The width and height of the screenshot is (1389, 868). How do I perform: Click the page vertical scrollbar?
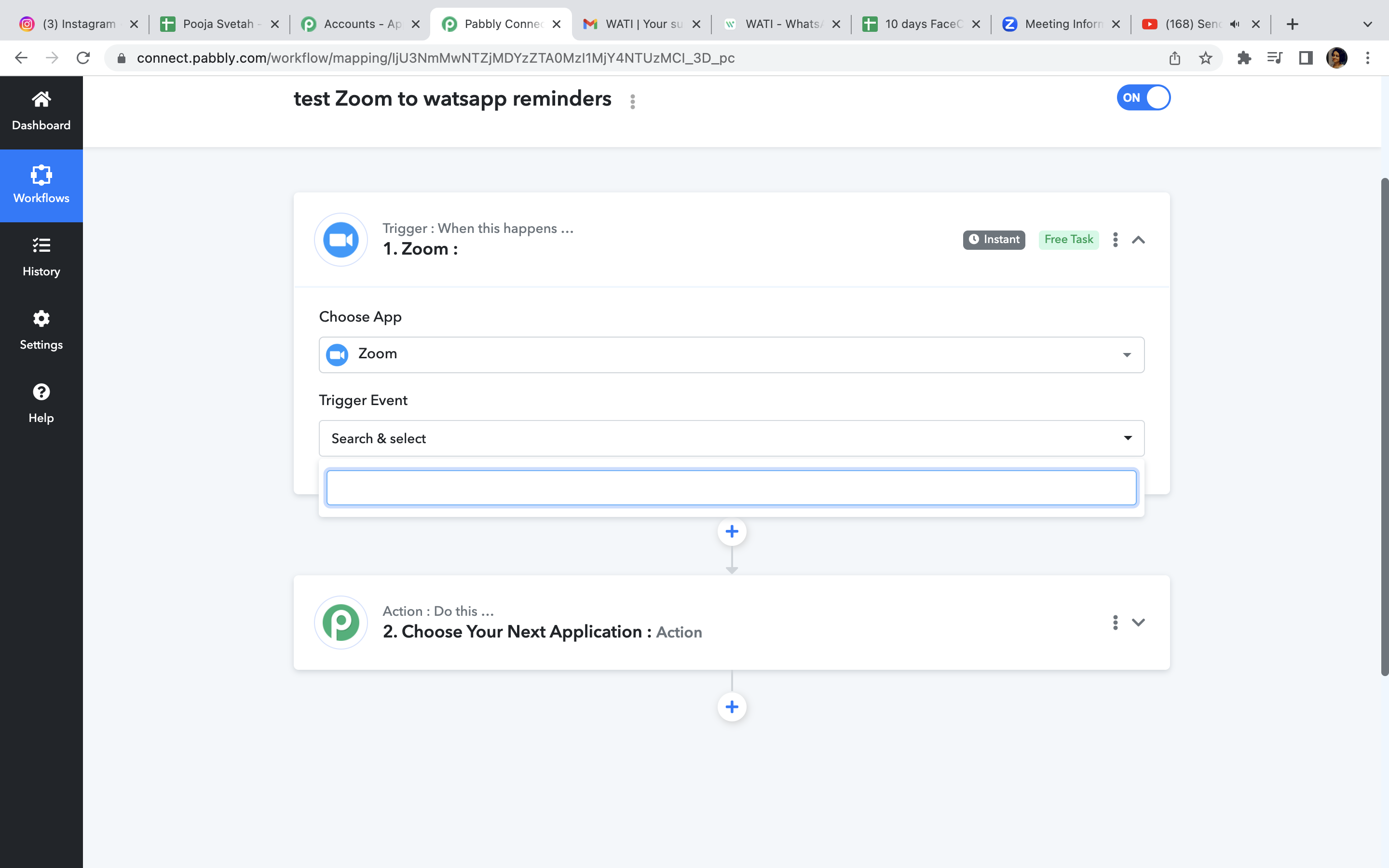pos(1384,427)
